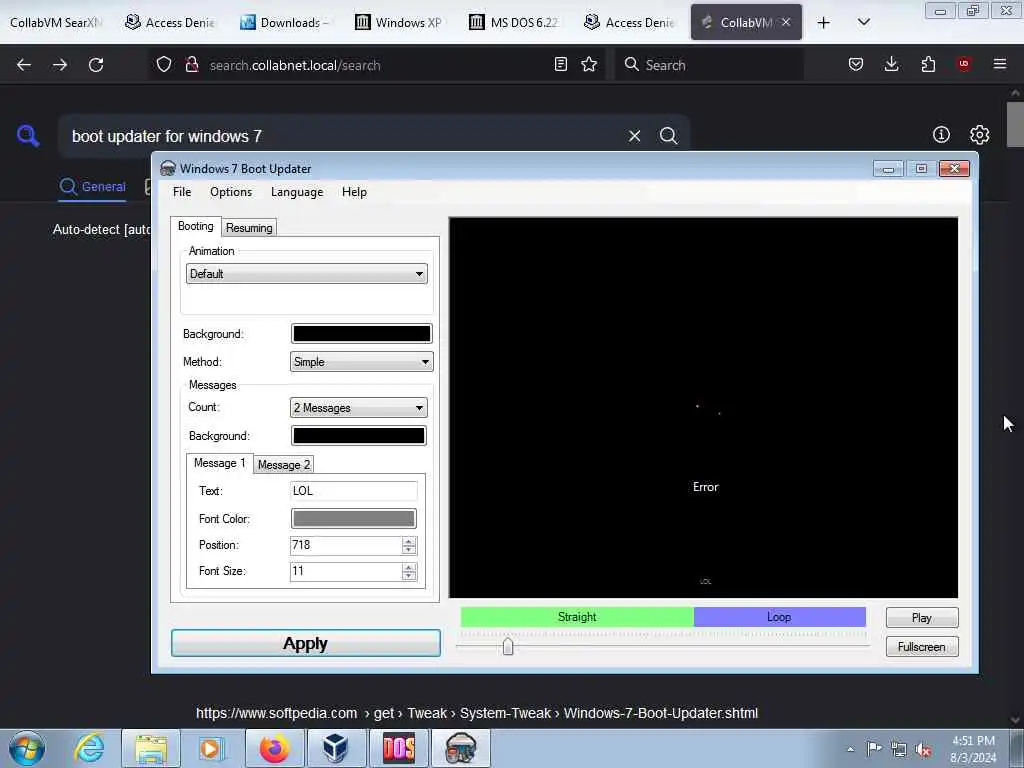Screen dimensions: 1024x768
Task: Decrease the Font Size with down arrow
Action: (x=409, y=576)
